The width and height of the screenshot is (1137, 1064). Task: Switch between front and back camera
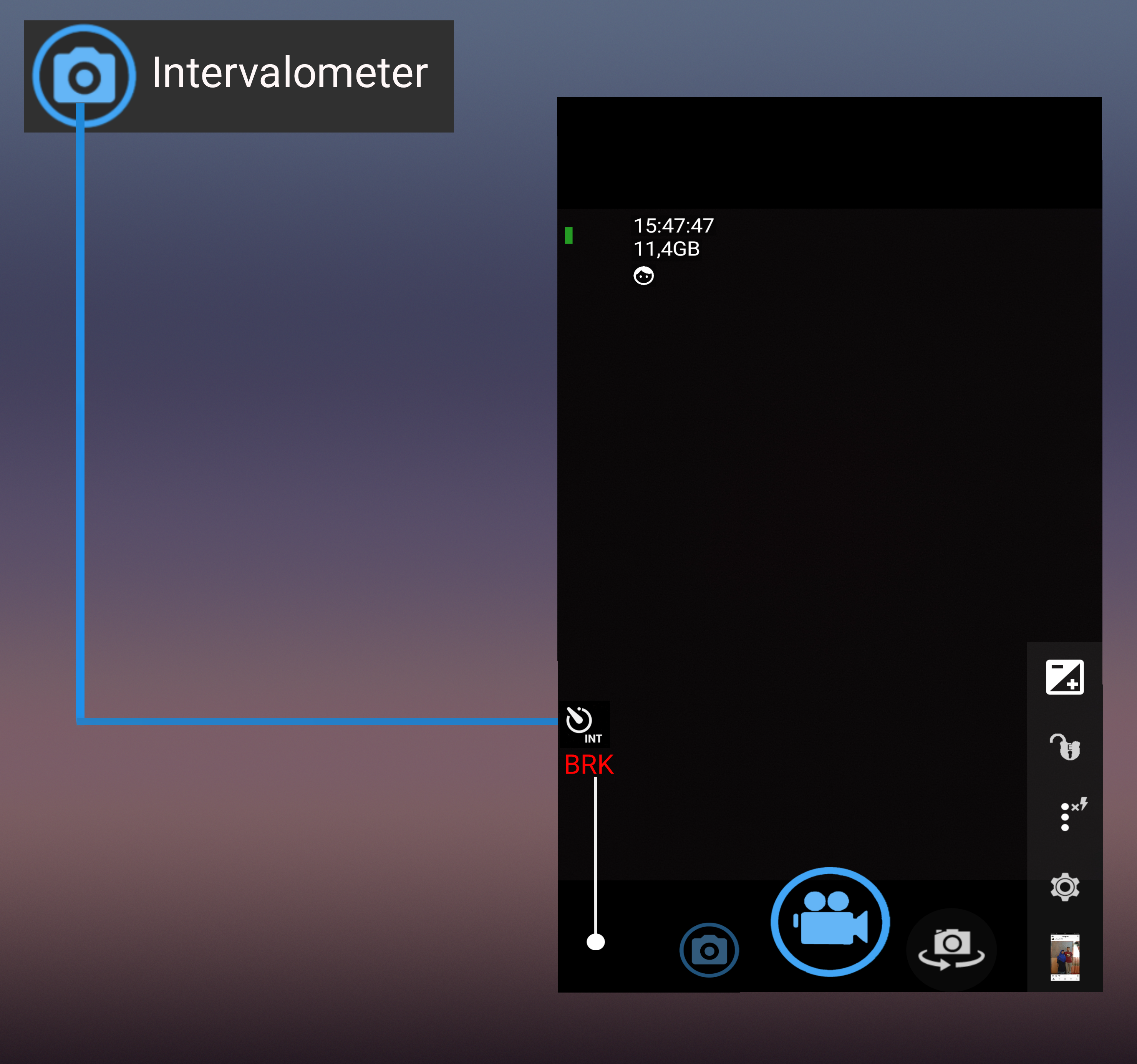pos(951,949)
